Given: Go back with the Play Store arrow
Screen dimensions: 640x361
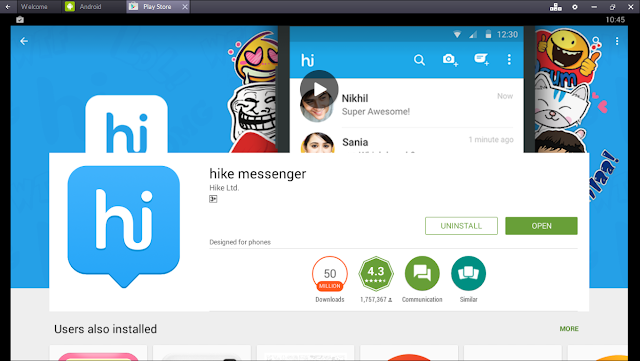Looking at the screenshot, I should coord(24,41).
